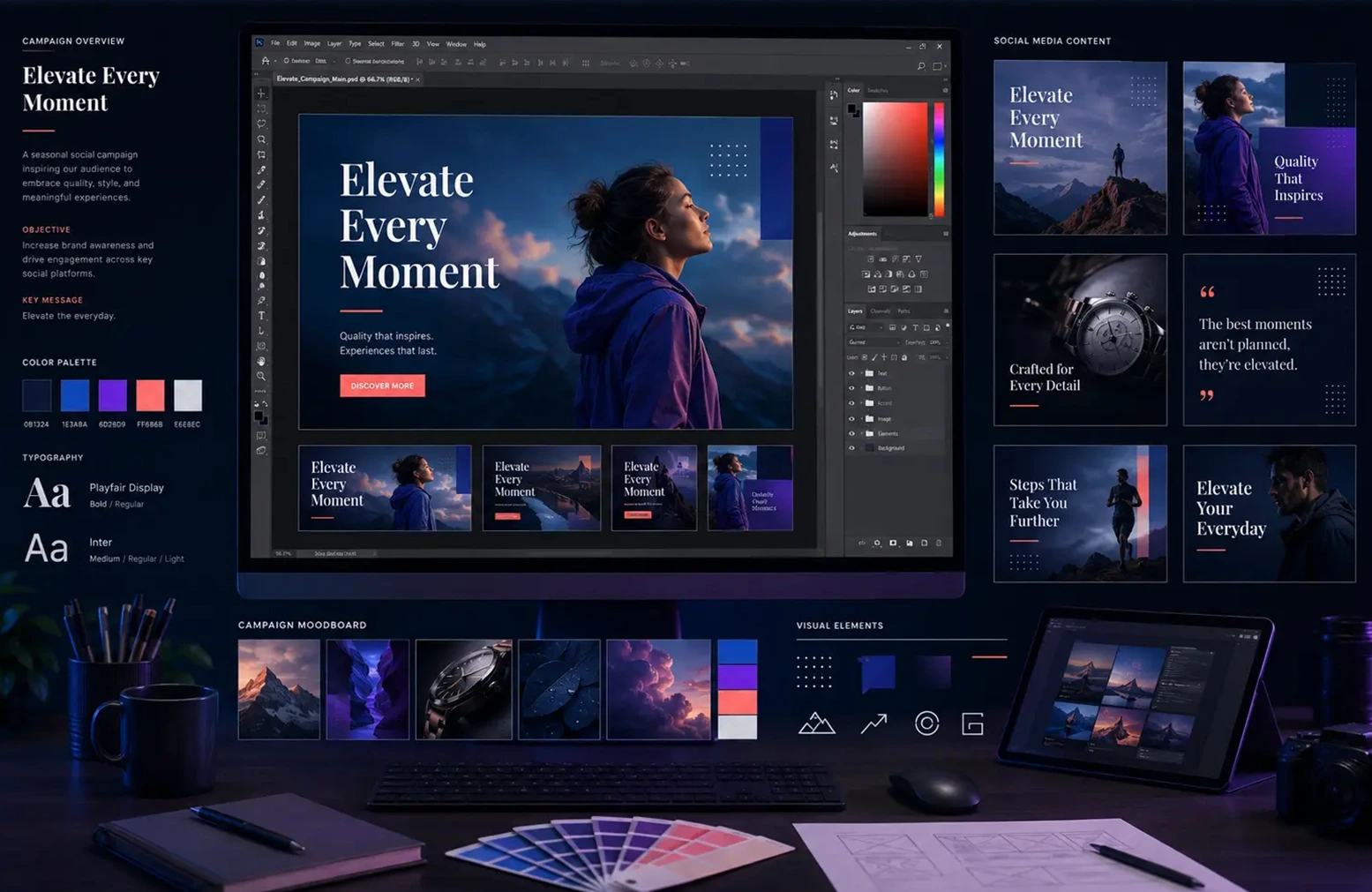The height and width of the screenshot is (892, 1372).
Task: Click the add layer mask icon
Action: [893, 543]
